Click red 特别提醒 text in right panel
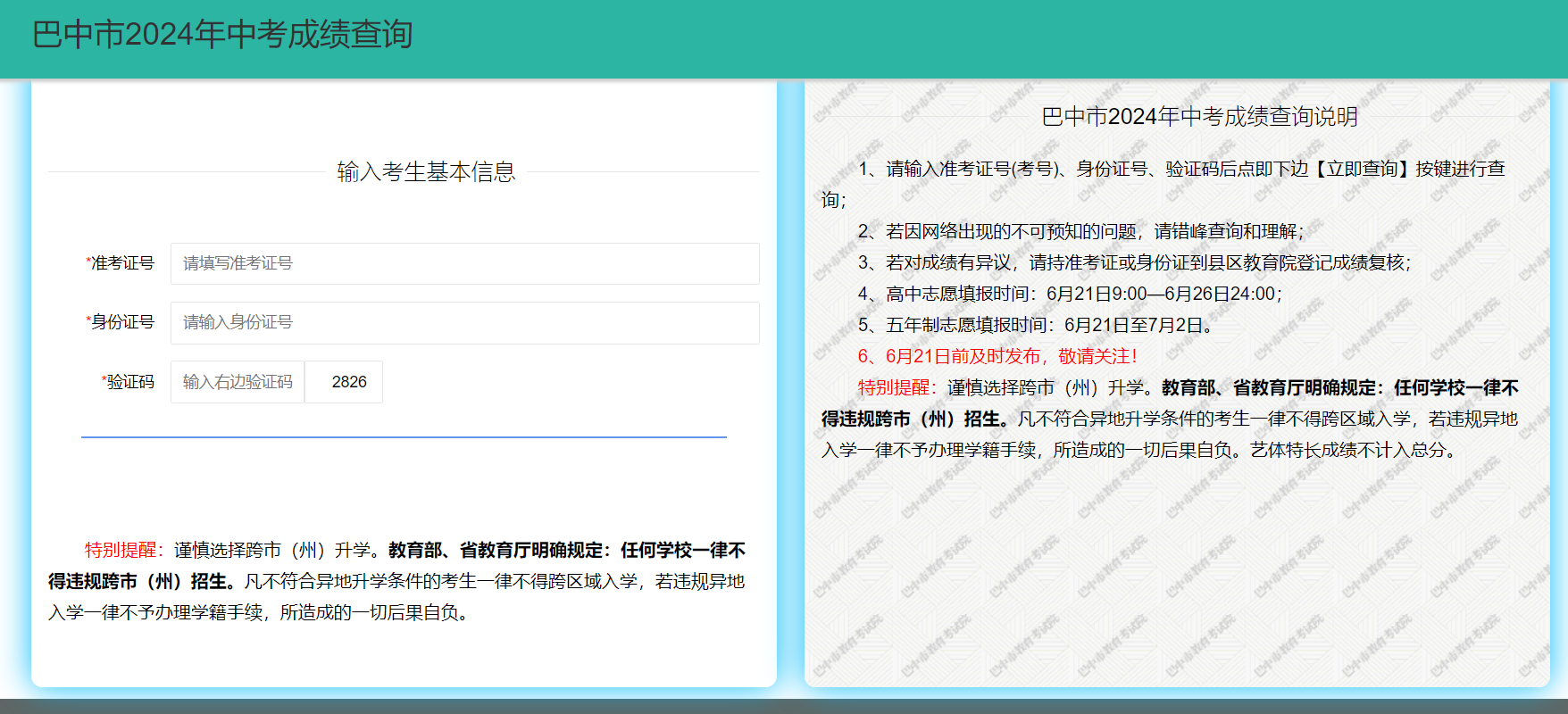 tap(895, 387)
